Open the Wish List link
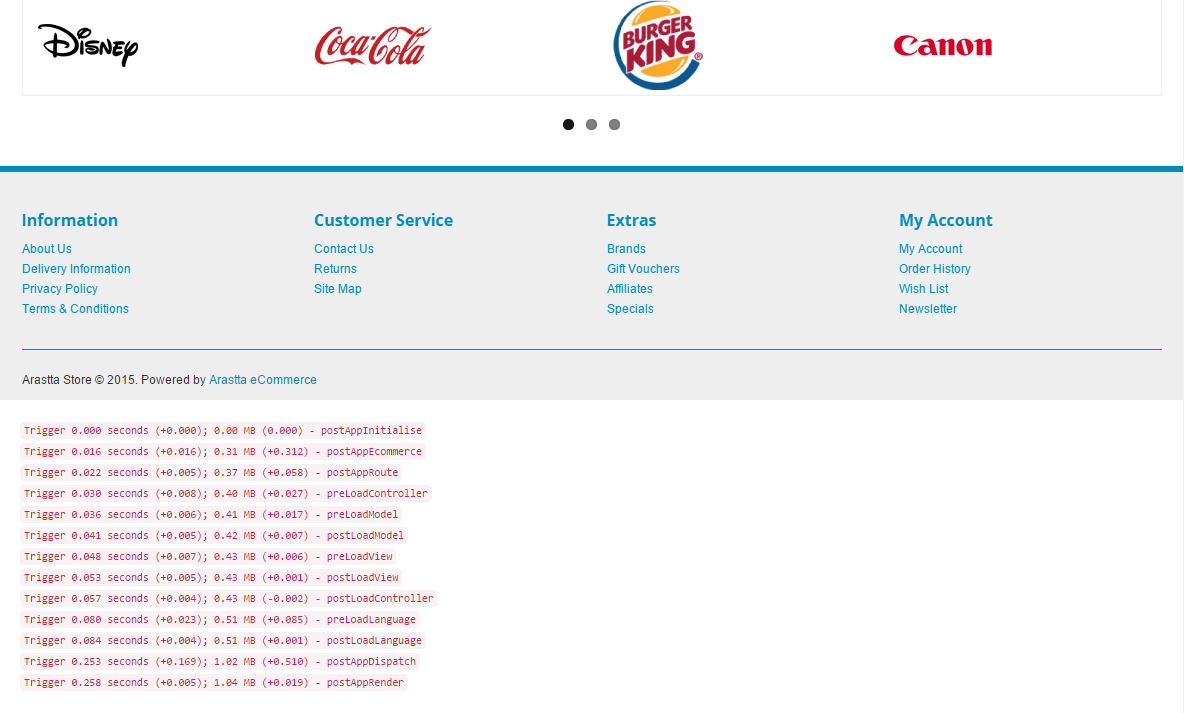Screen dimensions: 1184x713 pos(923,289)
